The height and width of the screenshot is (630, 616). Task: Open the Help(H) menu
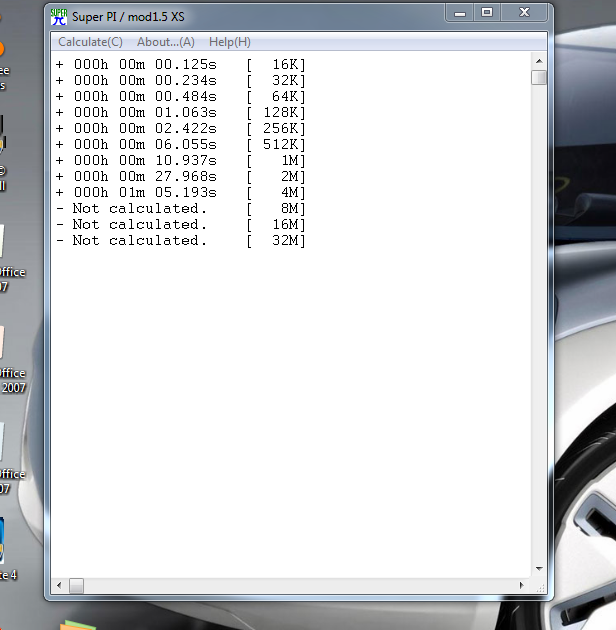[x=230, y=42]
